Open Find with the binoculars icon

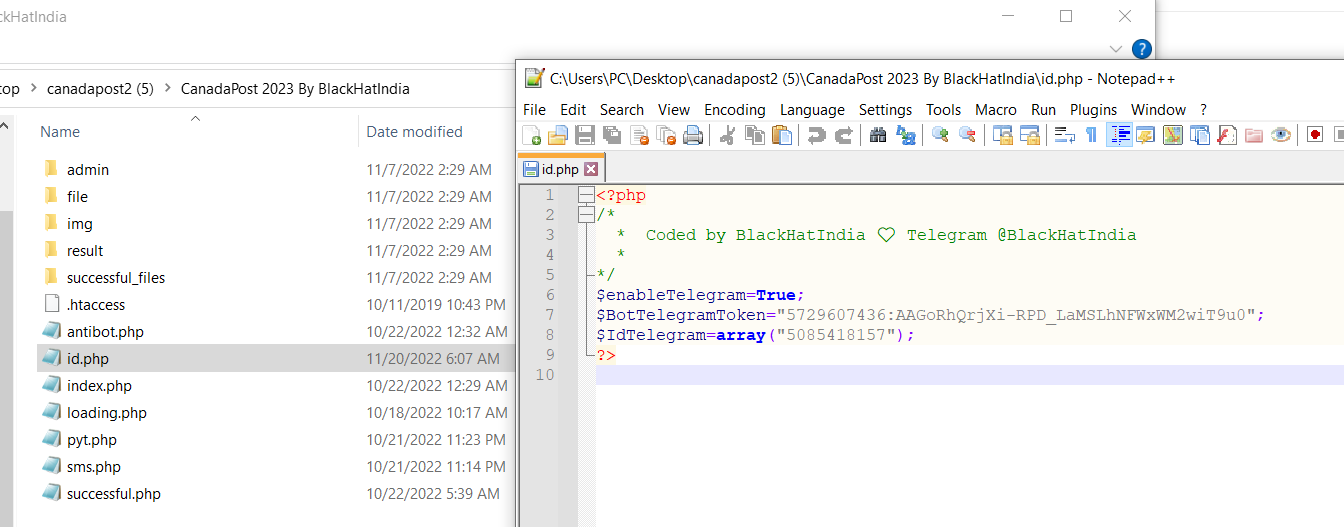878,135
